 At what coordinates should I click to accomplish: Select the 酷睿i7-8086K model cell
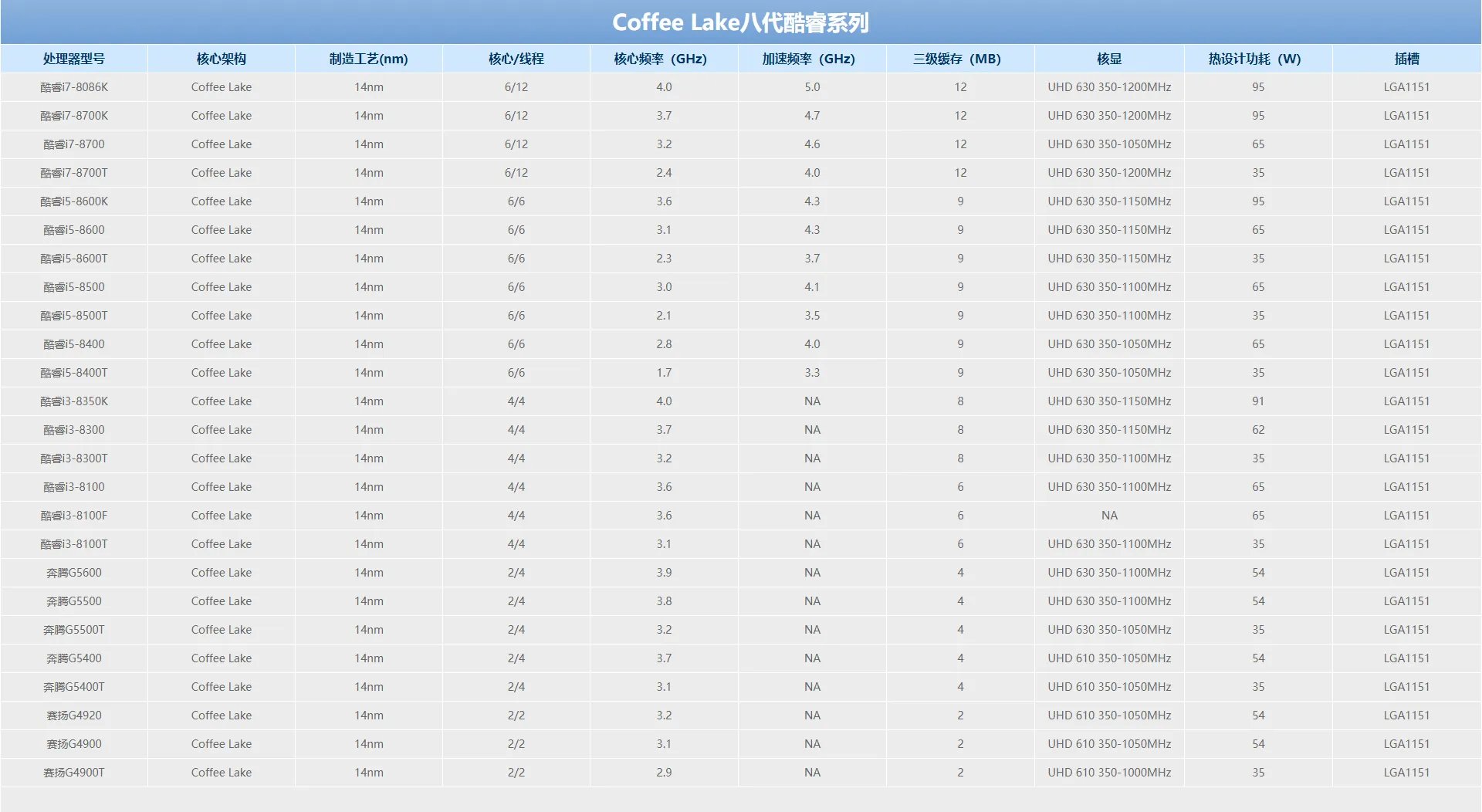point(74,87)
